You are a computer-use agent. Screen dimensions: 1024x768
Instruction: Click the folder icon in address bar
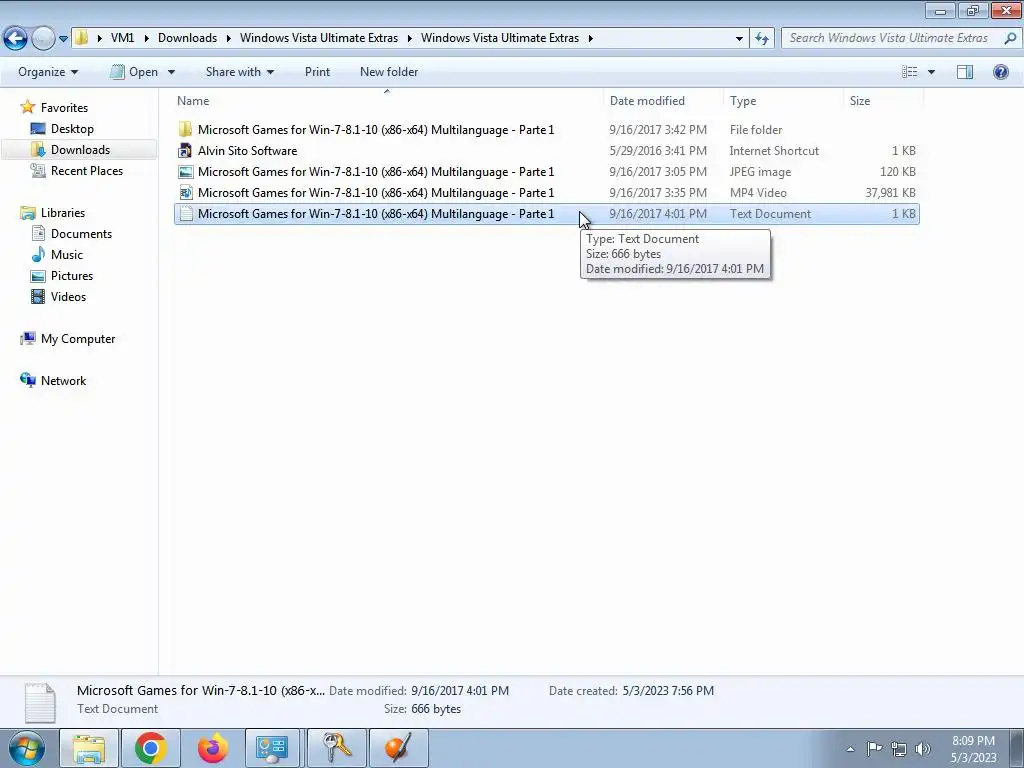pyautogui.click(x=81, y=38)
